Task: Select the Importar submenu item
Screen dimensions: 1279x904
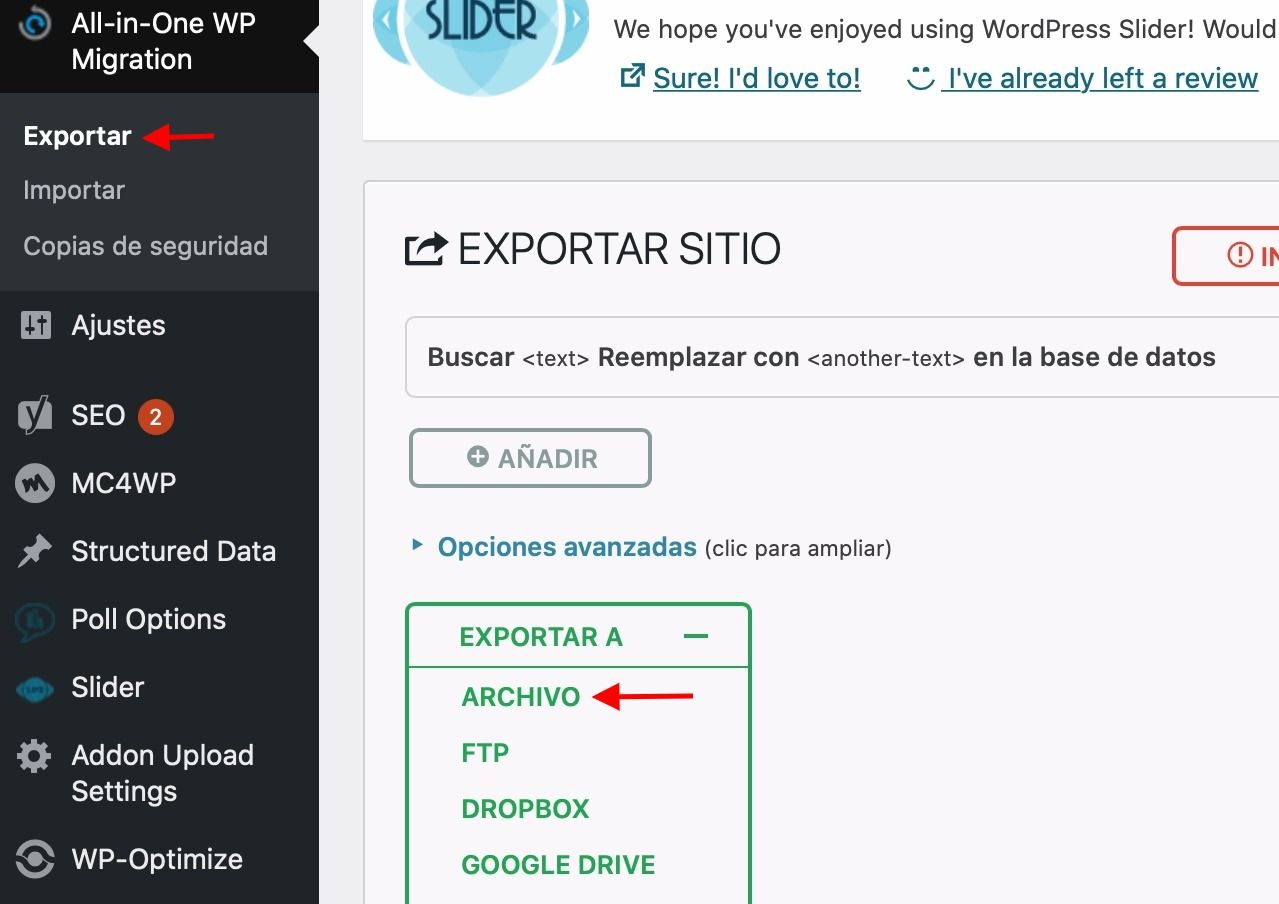Action: 74,190
